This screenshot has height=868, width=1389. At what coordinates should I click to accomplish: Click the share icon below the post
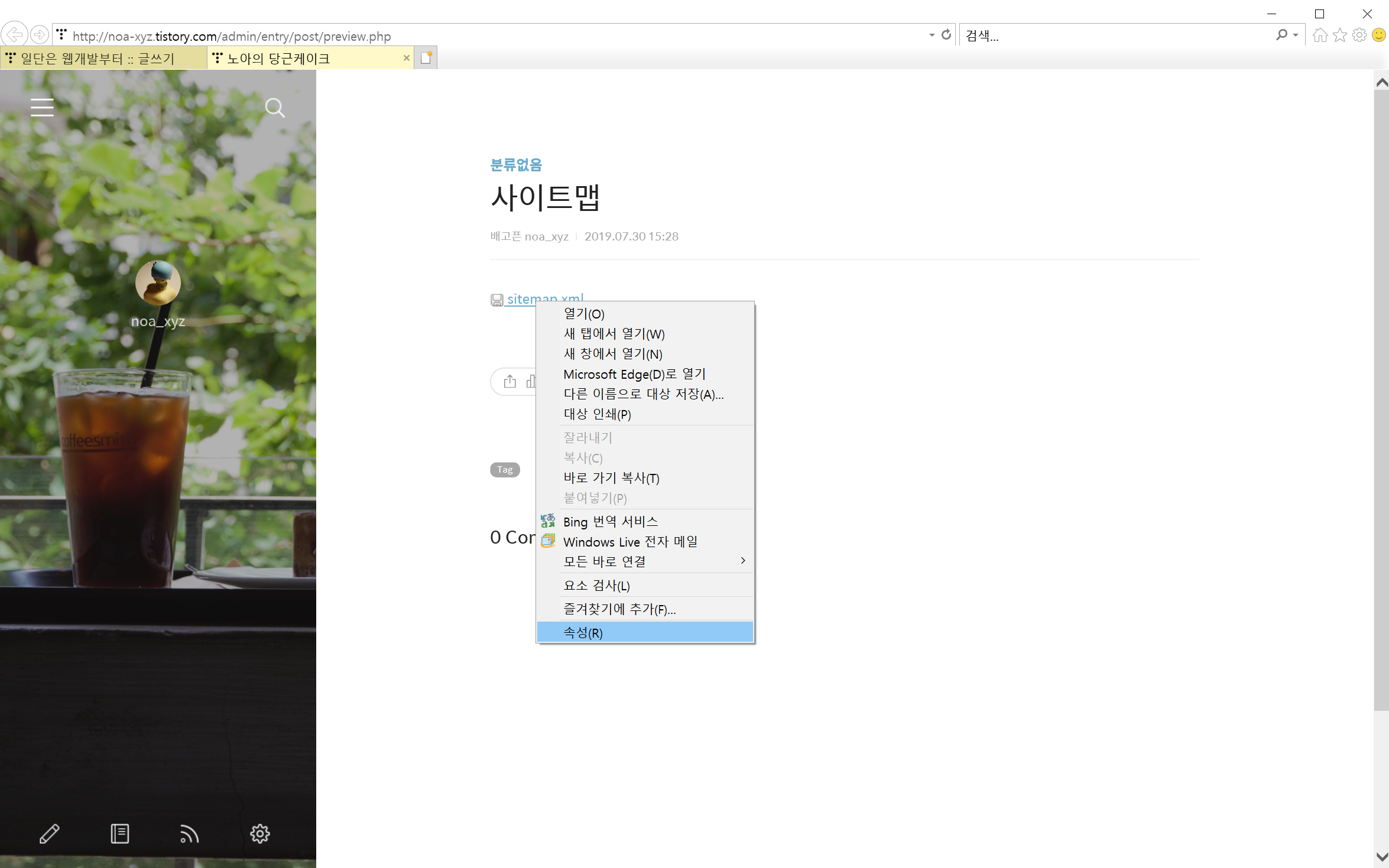pos(509,381)
